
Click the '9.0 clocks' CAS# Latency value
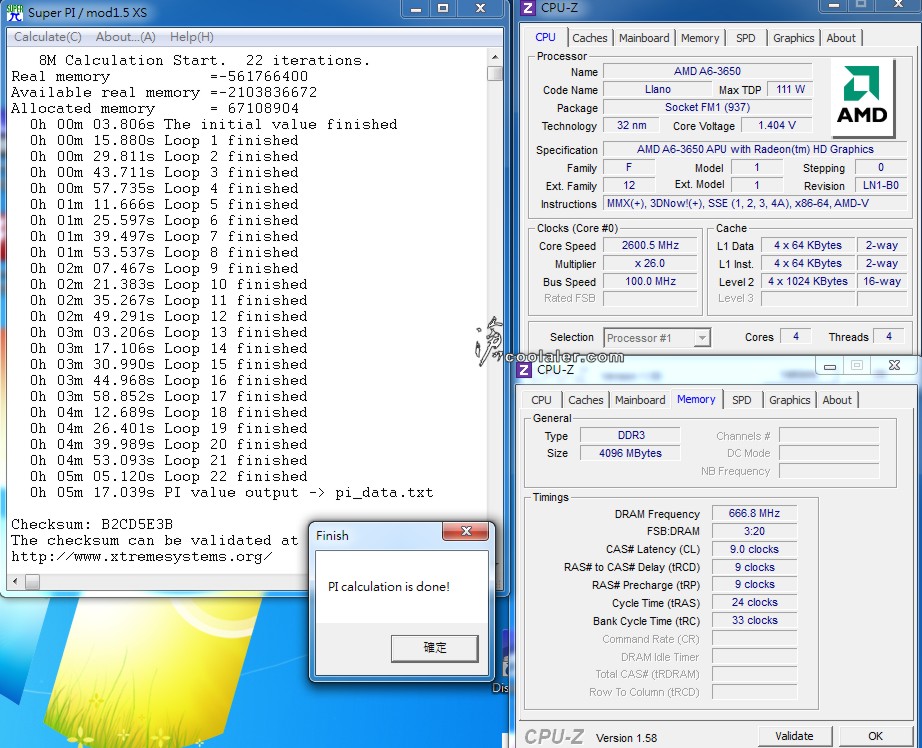(754, 549)
